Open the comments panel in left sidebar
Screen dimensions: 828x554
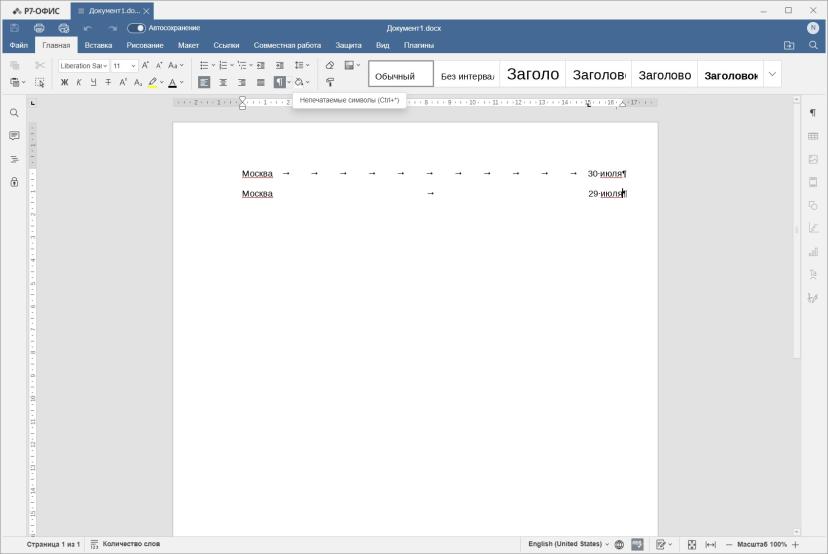14,136
